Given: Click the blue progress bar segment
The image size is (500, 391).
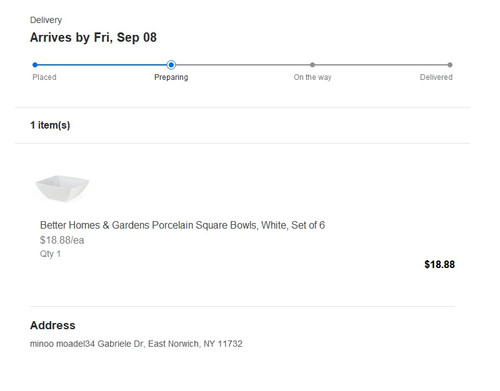Looking at the screenshot, I should (102, 65).
